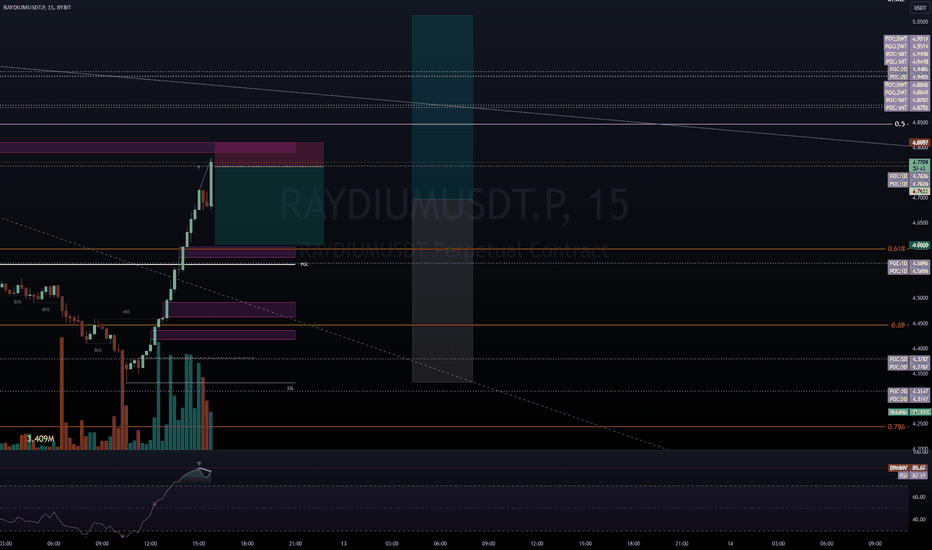Screen dimensions: 932x550
Task: Select the gray projection rectangle
Action: [442, 291]
